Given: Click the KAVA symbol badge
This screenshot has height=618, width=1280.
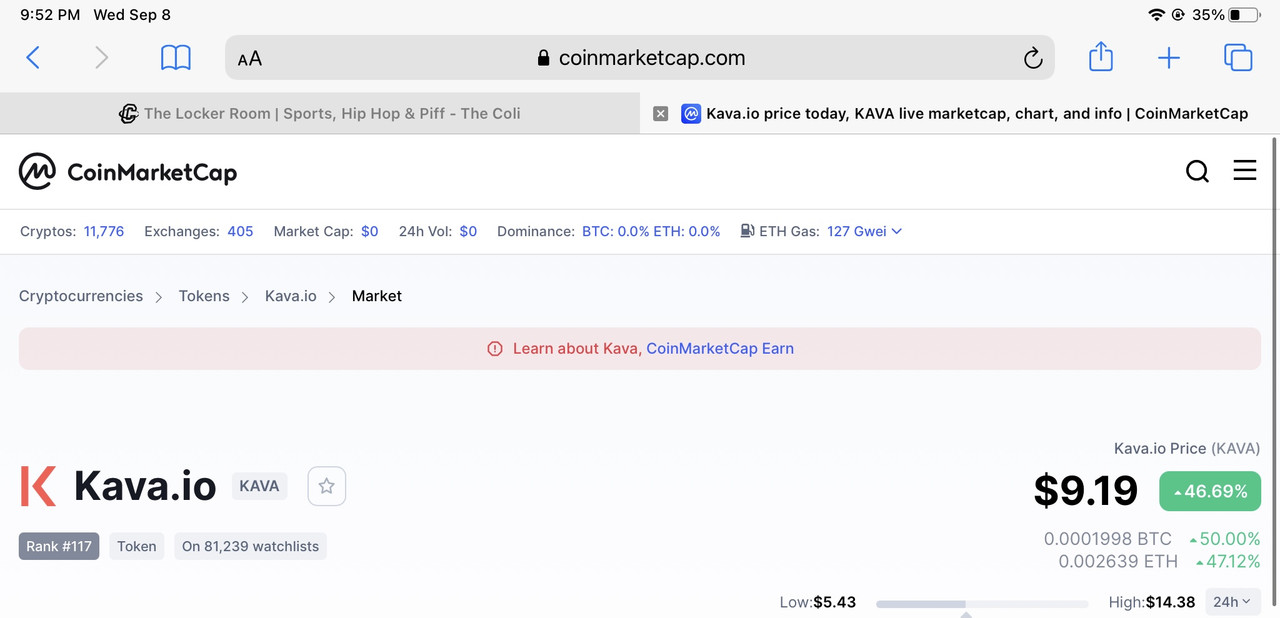Looking at the screenshot, I should pos(259,487).
